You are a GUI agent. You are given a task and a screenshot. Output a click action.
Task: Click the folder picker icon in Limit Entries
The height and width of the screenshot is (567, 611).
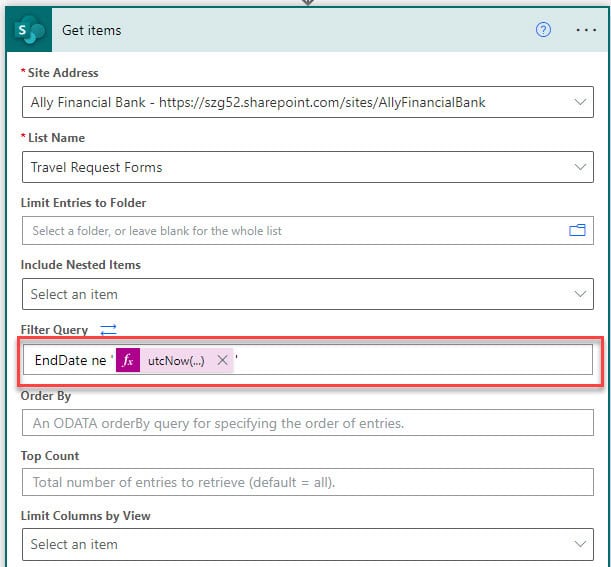[577, 230]
